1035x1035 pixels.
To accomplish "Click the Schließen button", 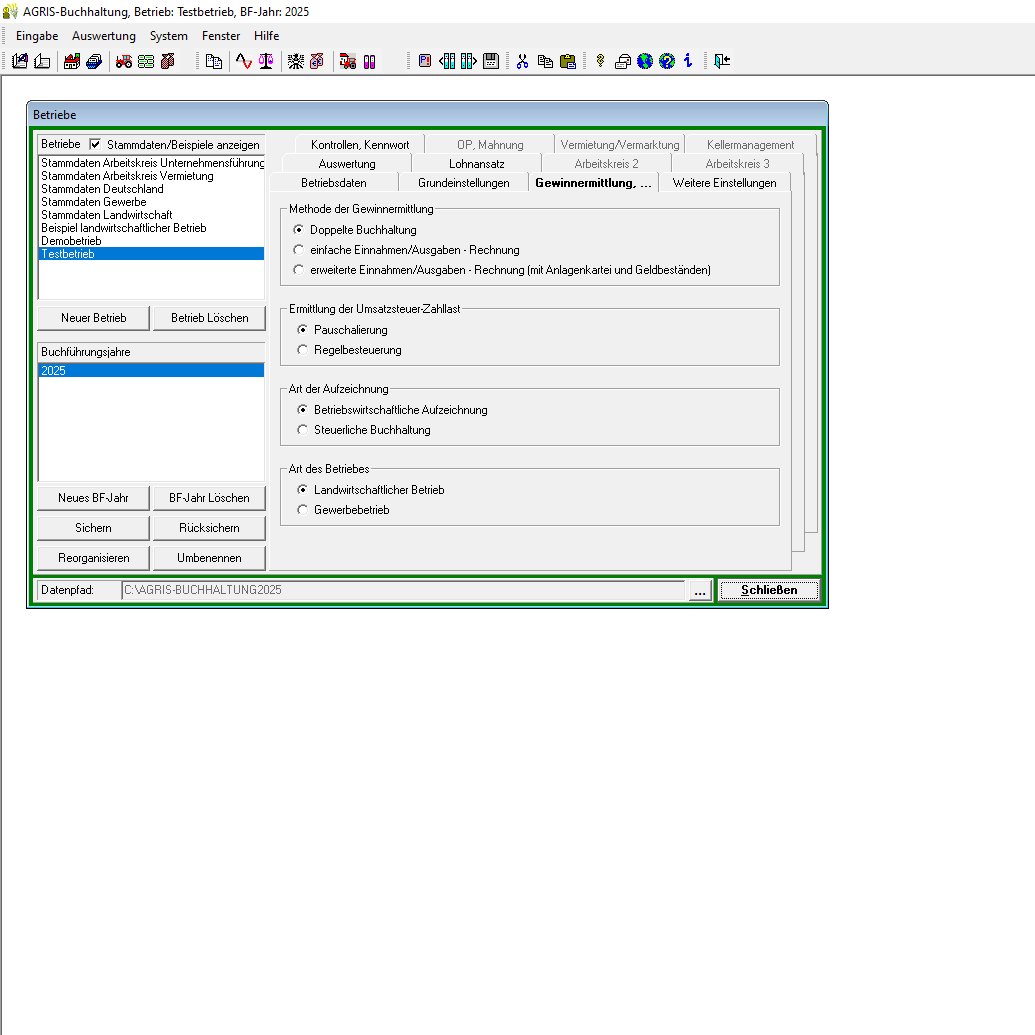I will point(768,590).
